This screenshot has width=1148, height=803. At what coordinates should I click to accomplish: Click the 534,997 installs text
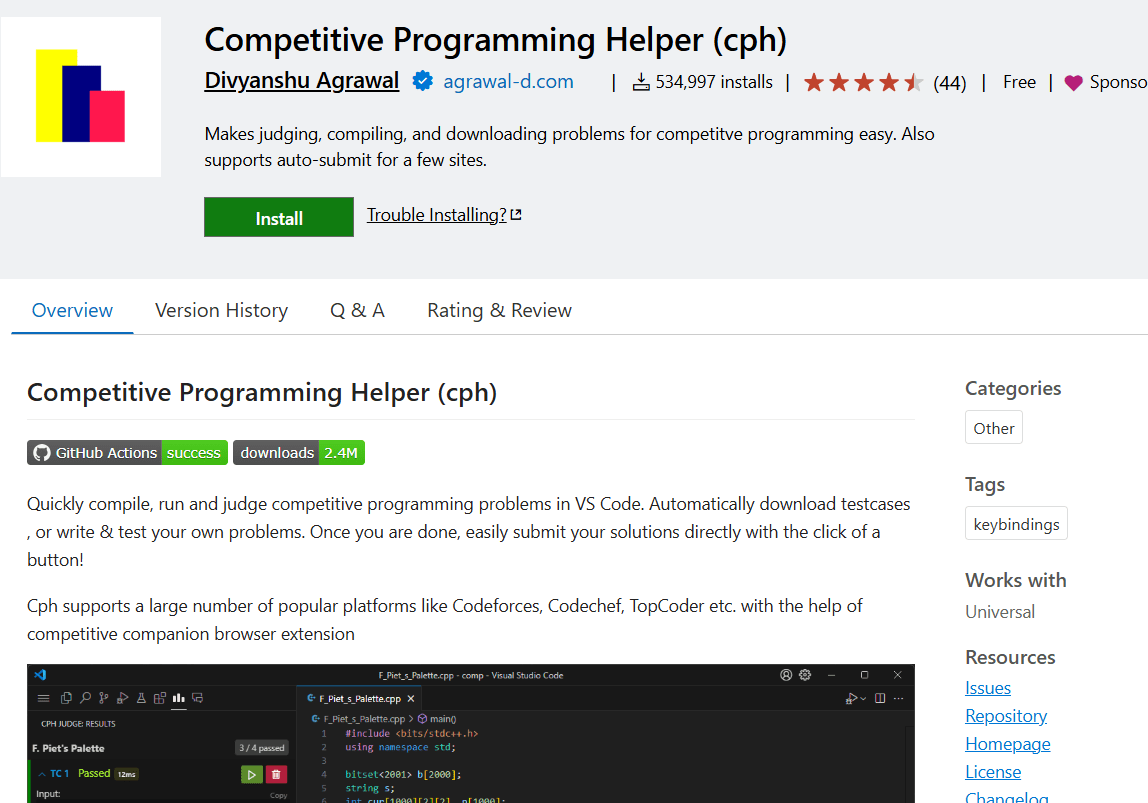tap(714, 82)
